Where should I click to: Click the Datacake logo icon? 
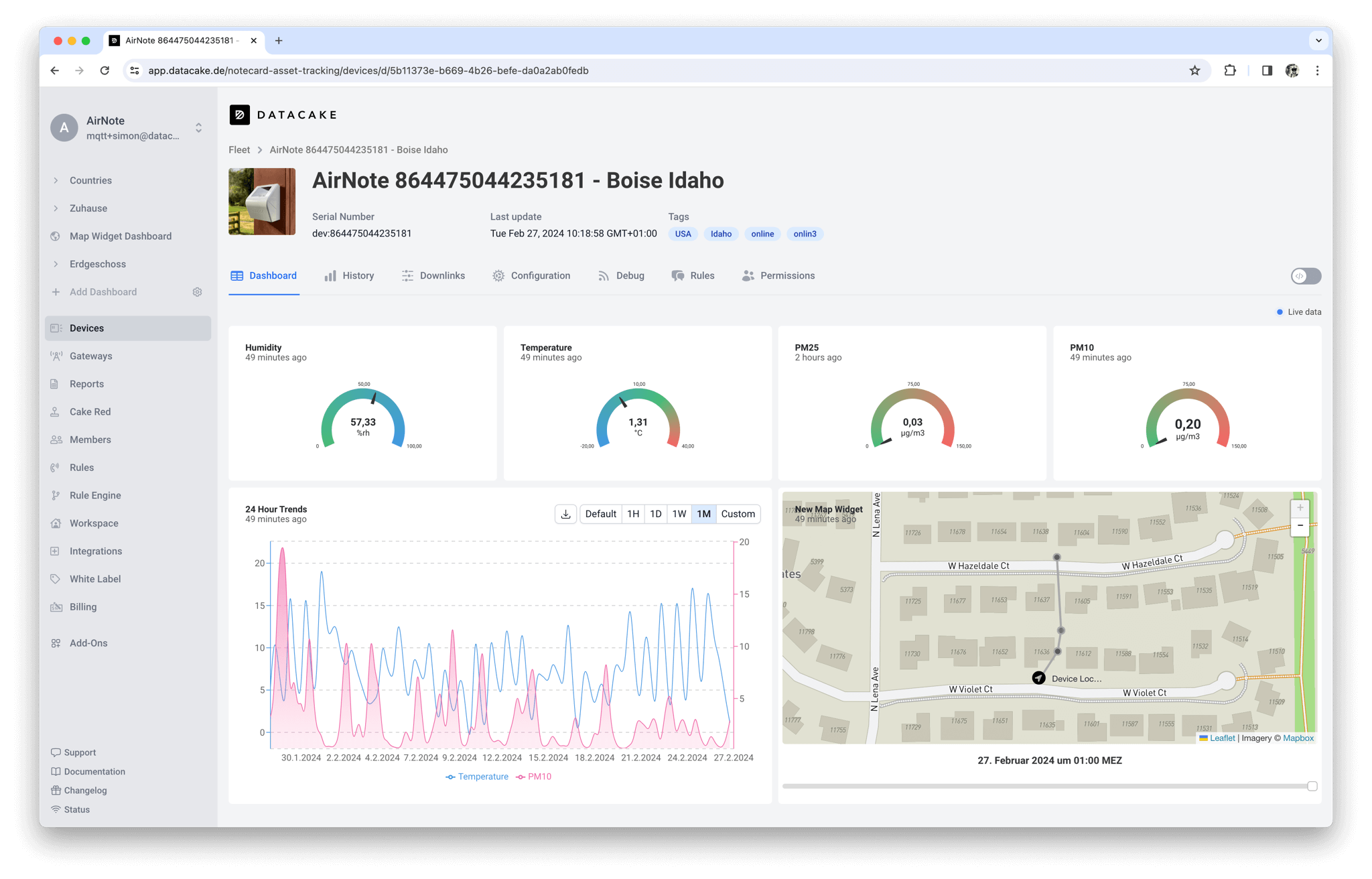click(239, 115)
